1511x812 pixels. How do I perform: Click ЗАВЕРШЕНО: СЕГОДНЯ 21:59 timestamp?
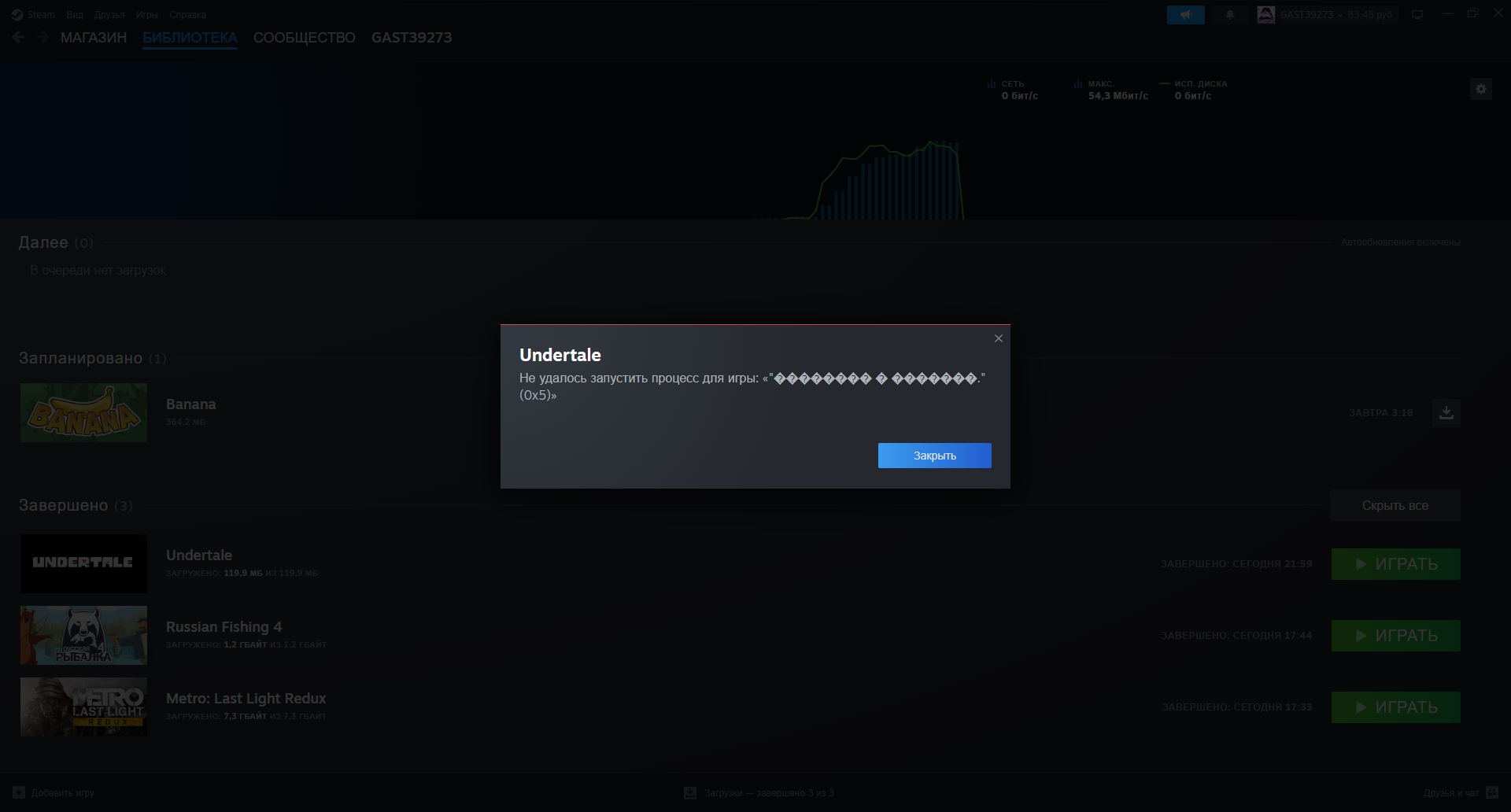(1236, 564)
